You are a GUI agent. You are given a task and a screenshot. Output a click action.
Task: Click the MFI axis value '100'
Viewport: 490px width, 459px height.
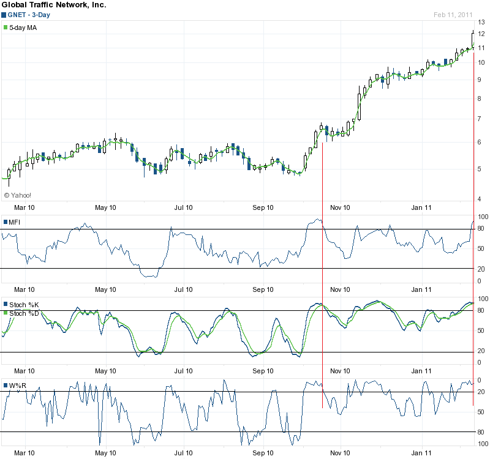[483, 217]
